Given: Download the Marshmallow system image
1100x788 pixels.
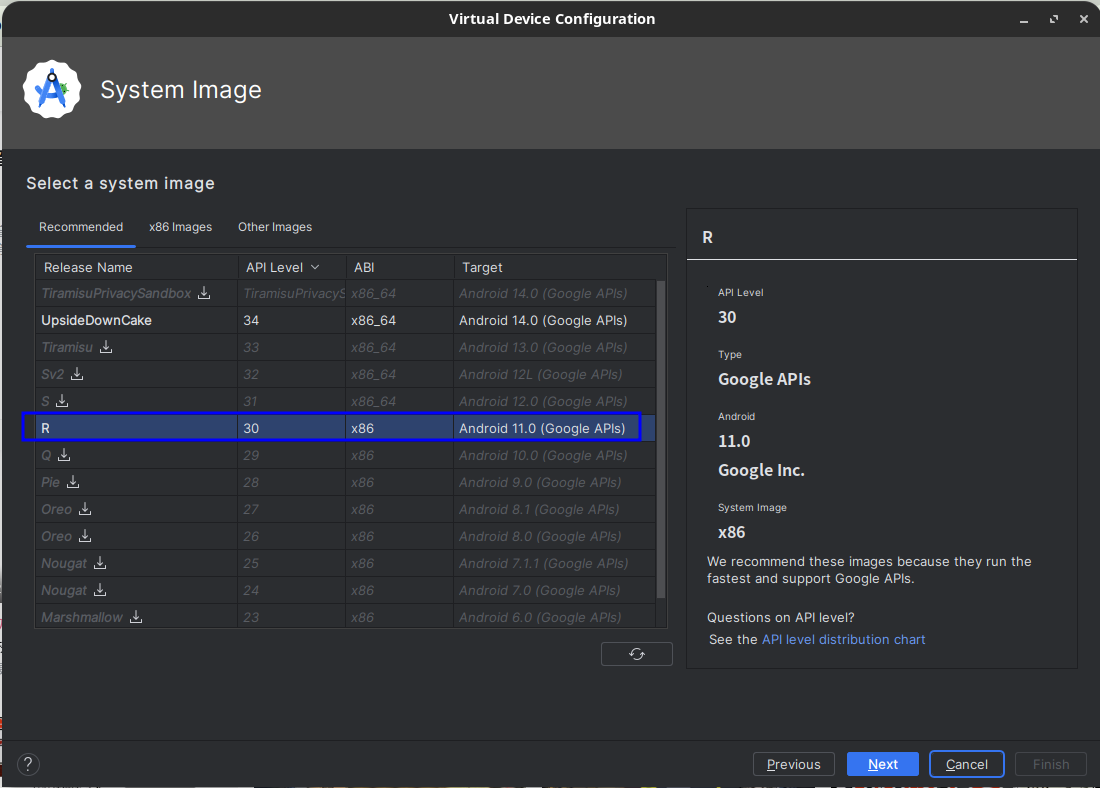Looking at the screenshot, I should (136, 617).
